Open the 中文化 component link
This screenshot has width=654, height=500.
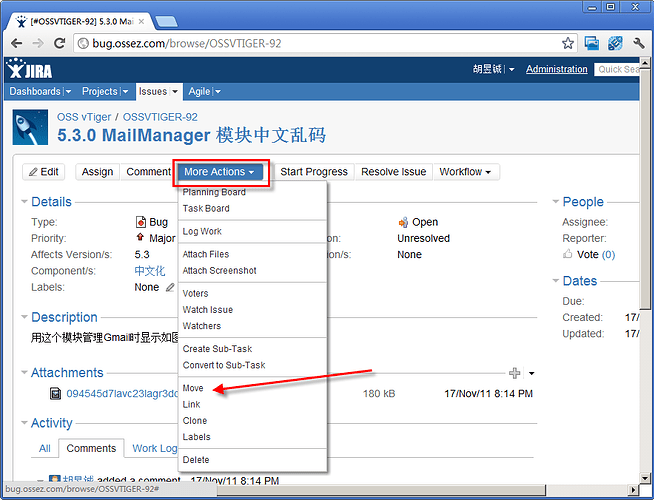click(x=150, y=271)
